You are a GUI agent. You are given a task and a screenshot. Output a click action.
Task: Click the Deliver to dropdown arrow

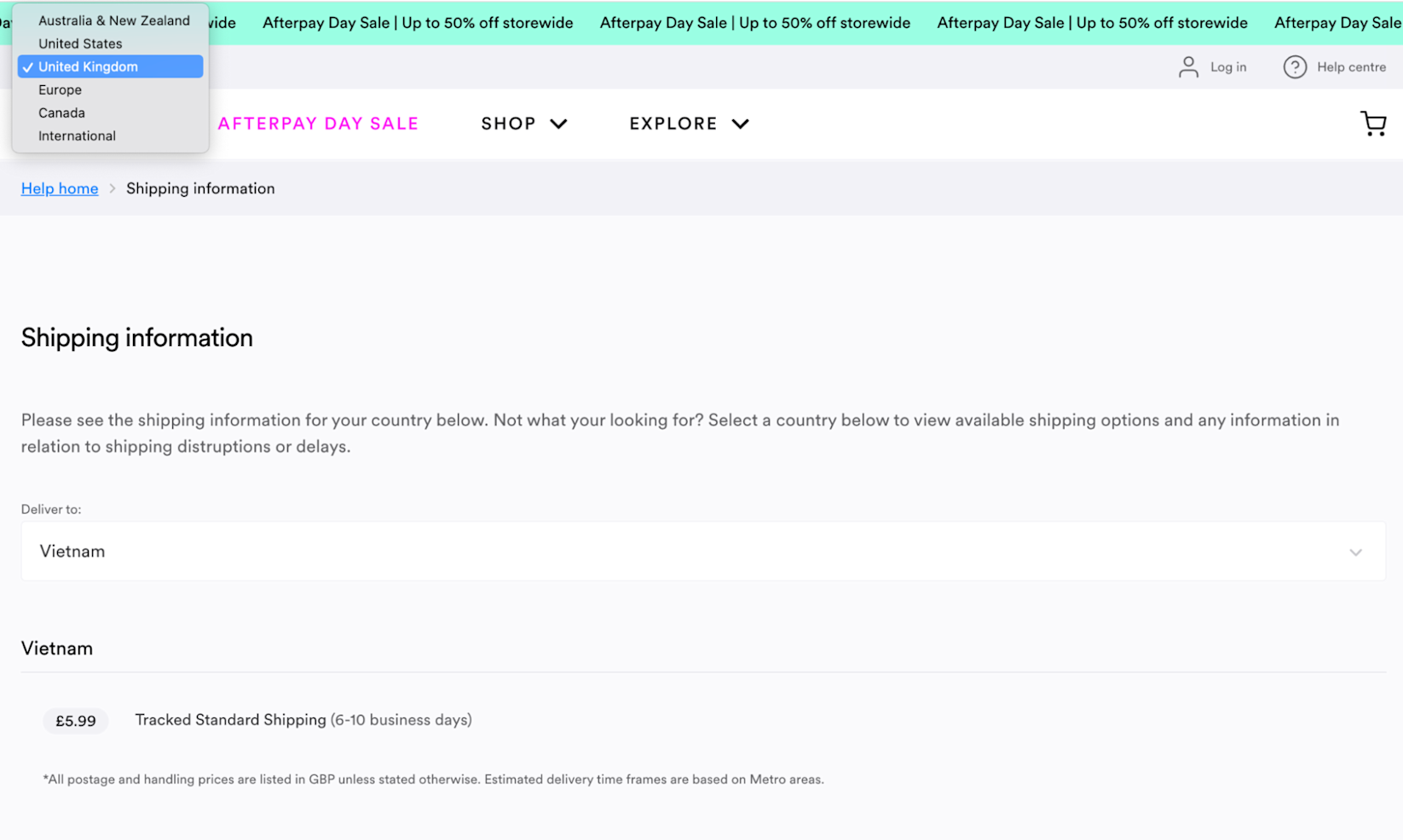pyautogui.click(x=1355, y=552)
